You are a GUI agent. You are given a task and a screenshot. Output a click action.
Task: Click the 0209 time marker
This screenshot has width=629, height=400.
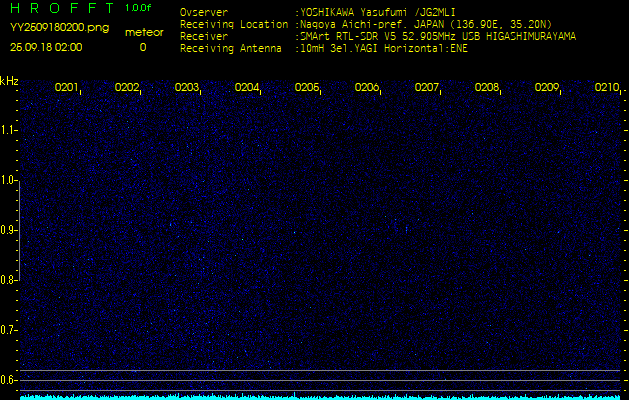(x=546, y=87)
